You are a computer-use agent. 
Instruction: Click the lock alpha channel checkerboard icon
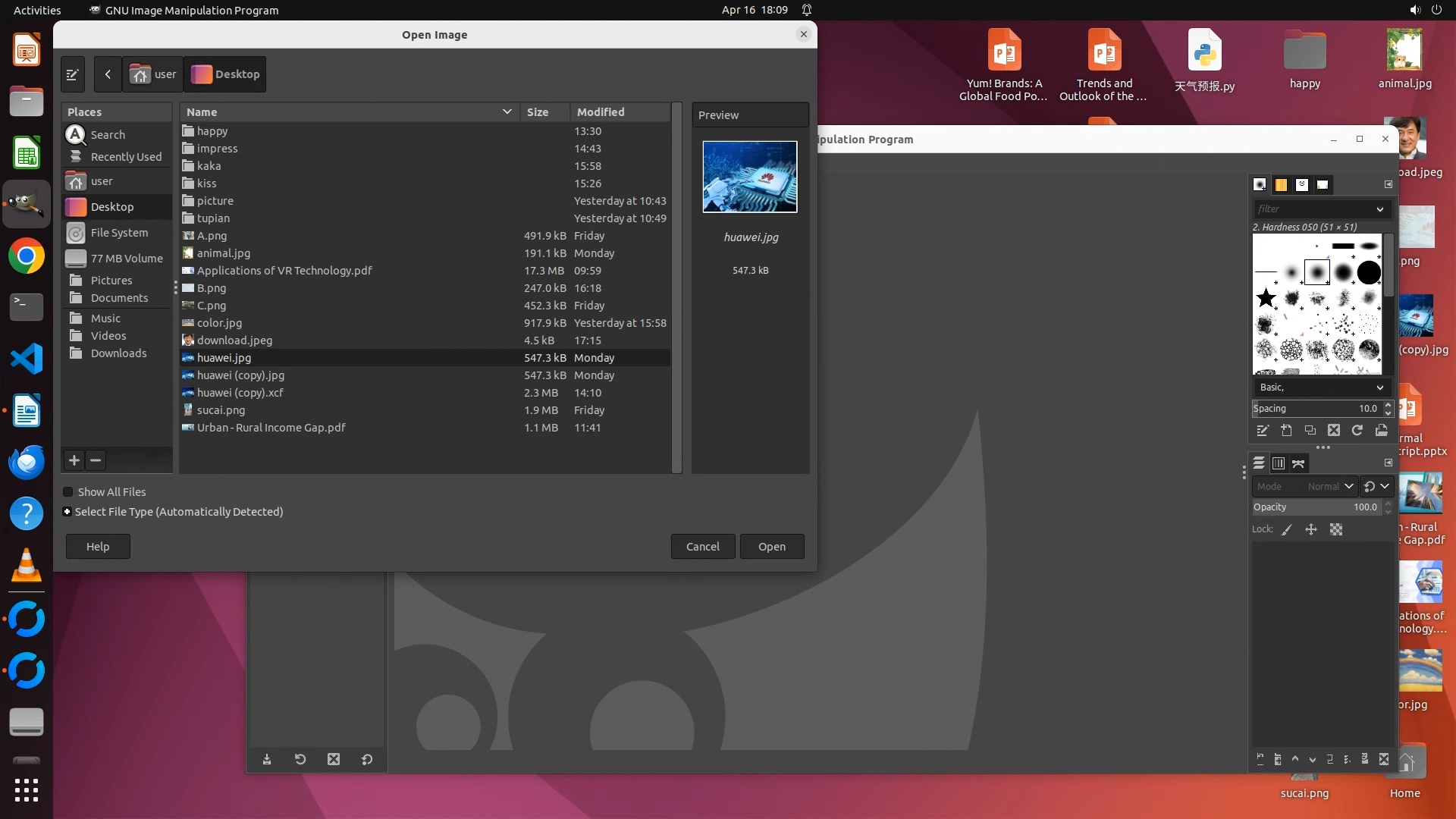(1336, 530)
